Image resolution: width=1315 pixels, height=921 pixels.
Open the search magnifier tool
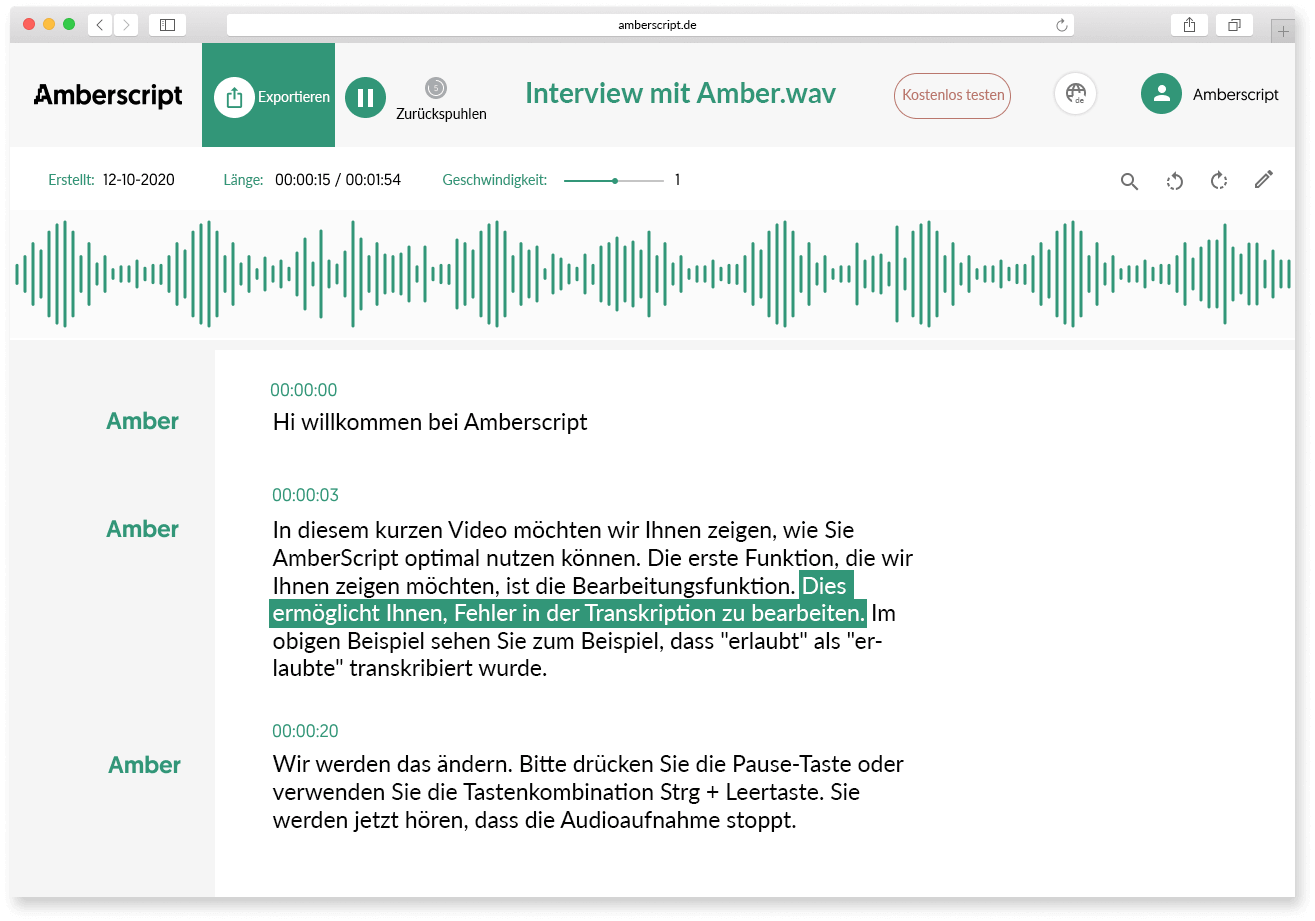pyautogui.click(x=1129, y=181)
